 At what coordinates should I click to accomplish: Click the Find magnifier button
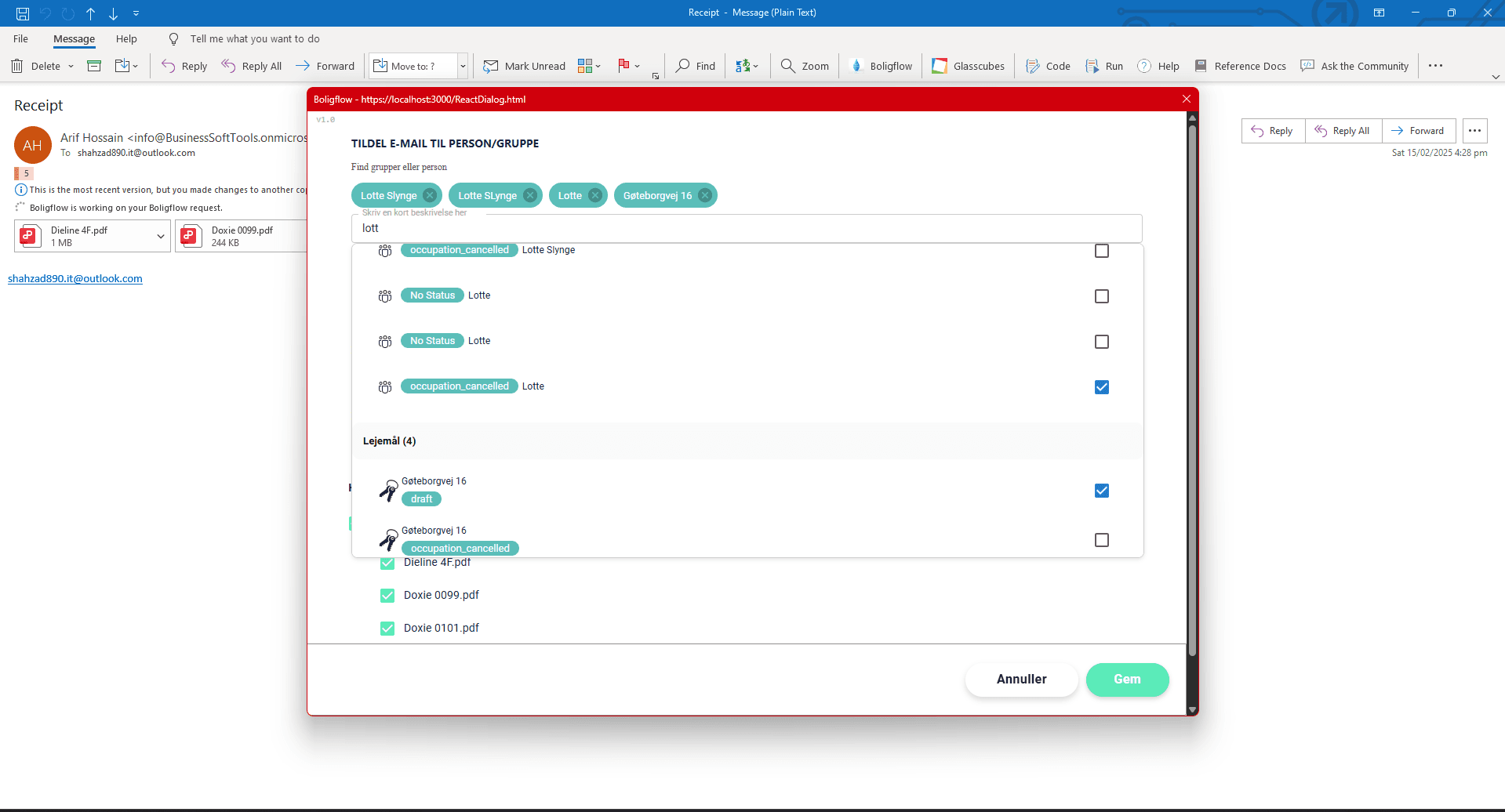click(x=696, y=66)
